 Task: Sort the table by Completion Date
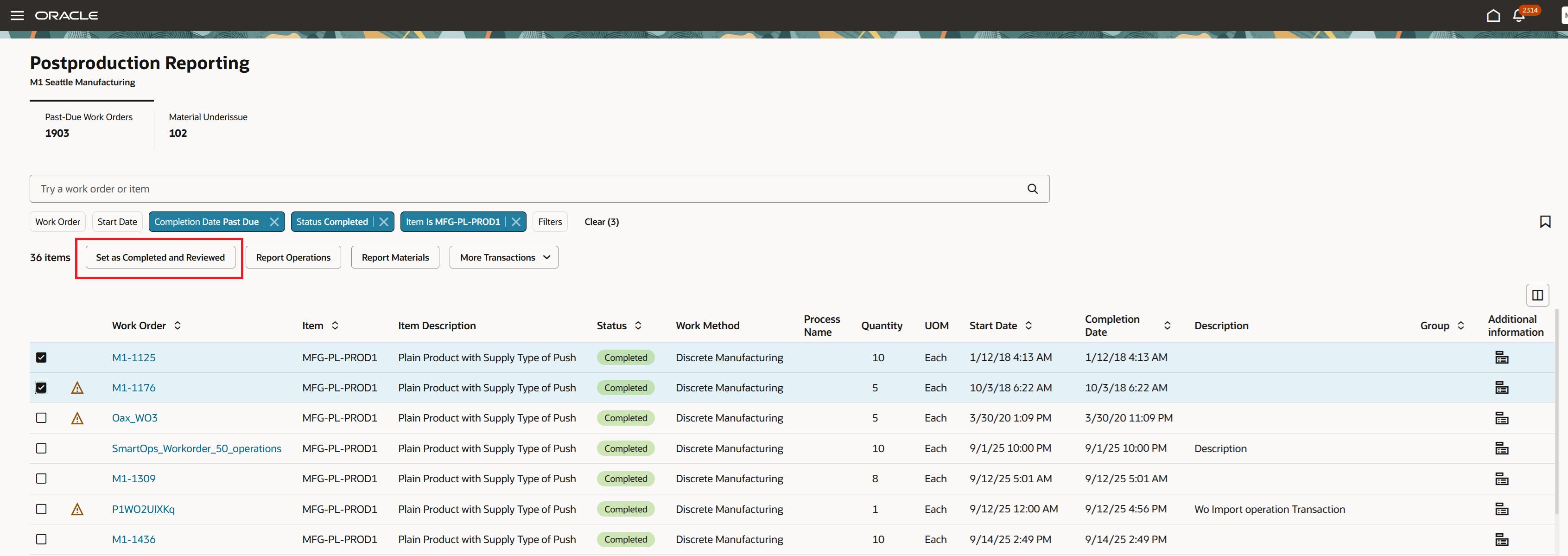1166,325
